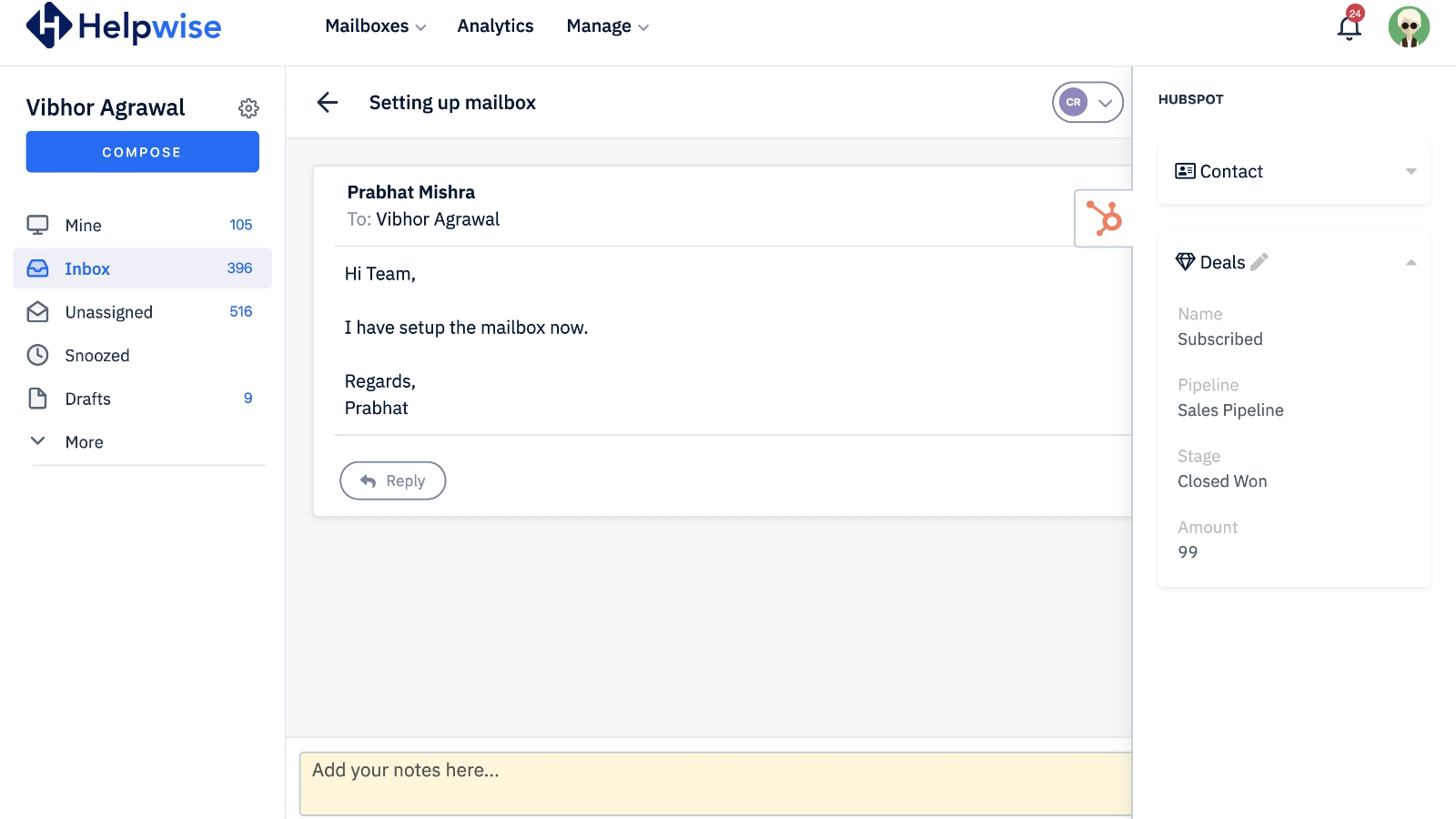Viewport: 1456px width, 819px height.
Task: Open the notifications bell icon
Action: pyautogui.click(x=1348, y=28)
